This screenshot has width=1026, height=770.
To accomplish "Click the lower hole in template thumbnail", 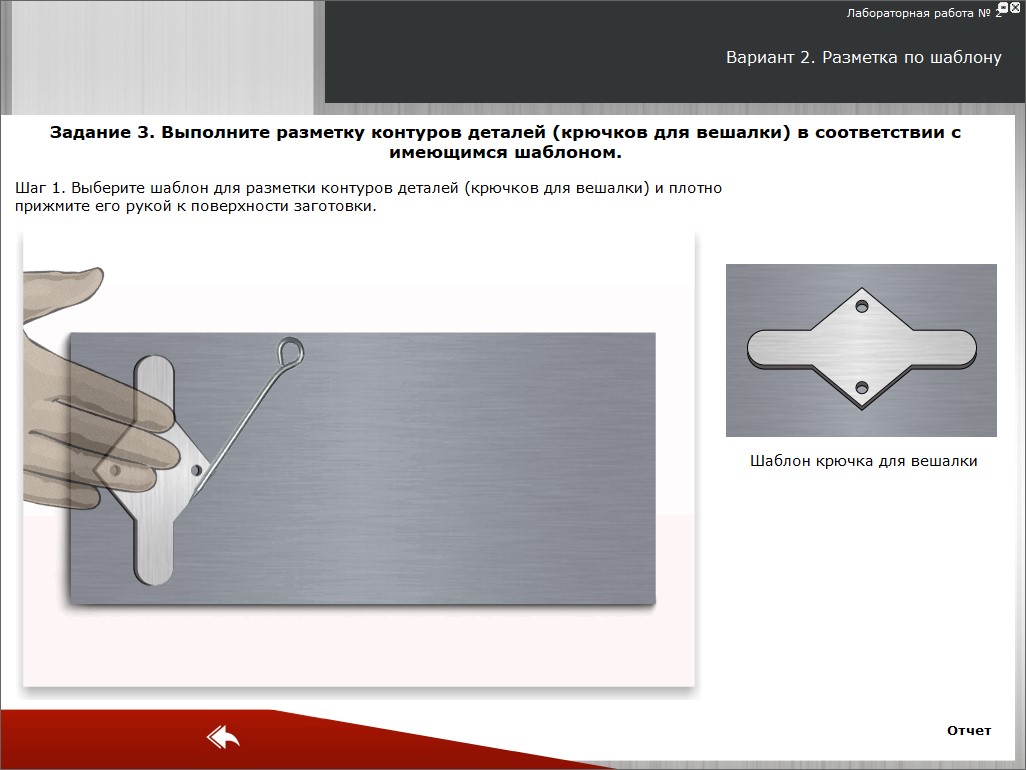I will (862, 387).
